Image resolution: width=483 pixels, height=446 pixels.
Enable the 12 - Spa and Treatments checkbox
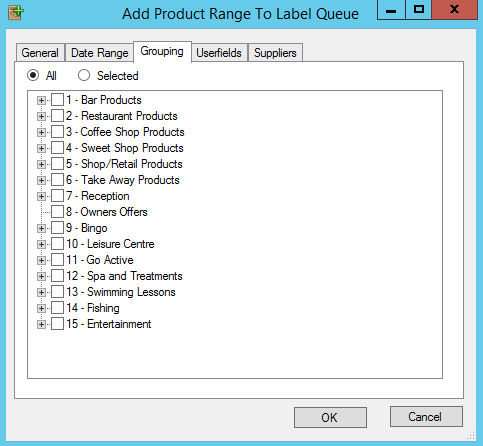[57, 276]
